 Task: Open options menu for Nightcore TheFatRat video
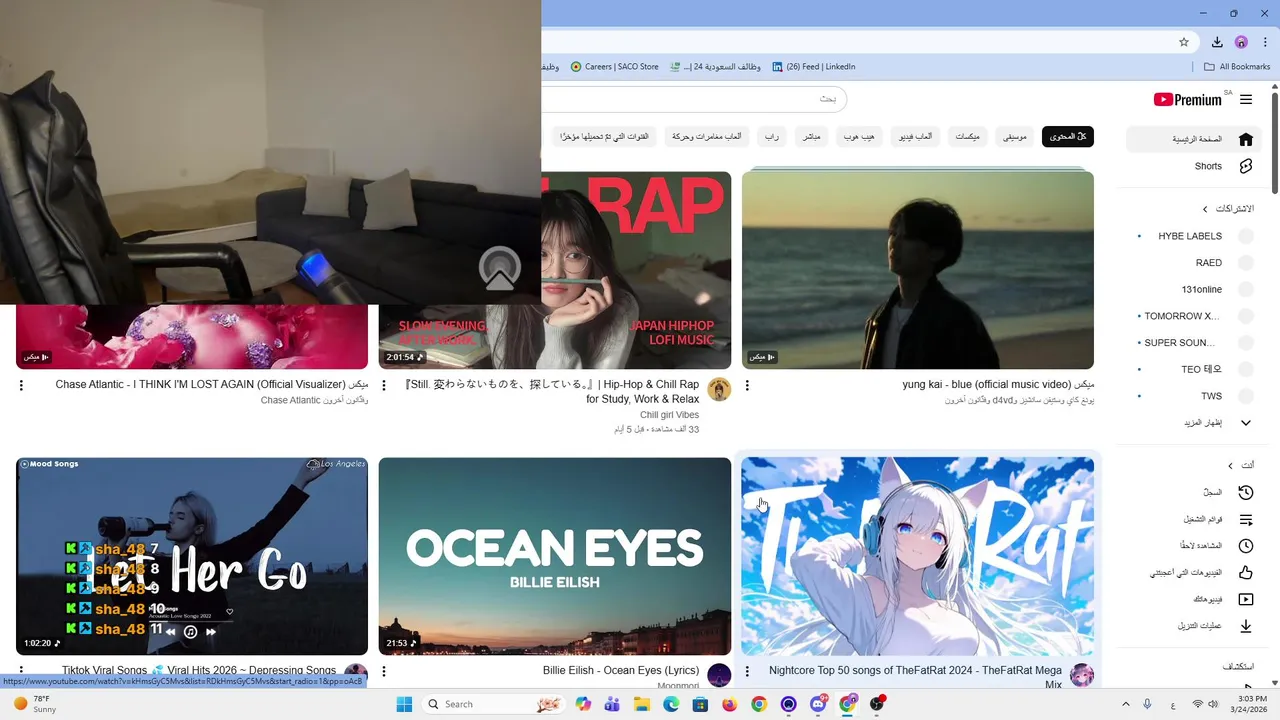point(747,671)
